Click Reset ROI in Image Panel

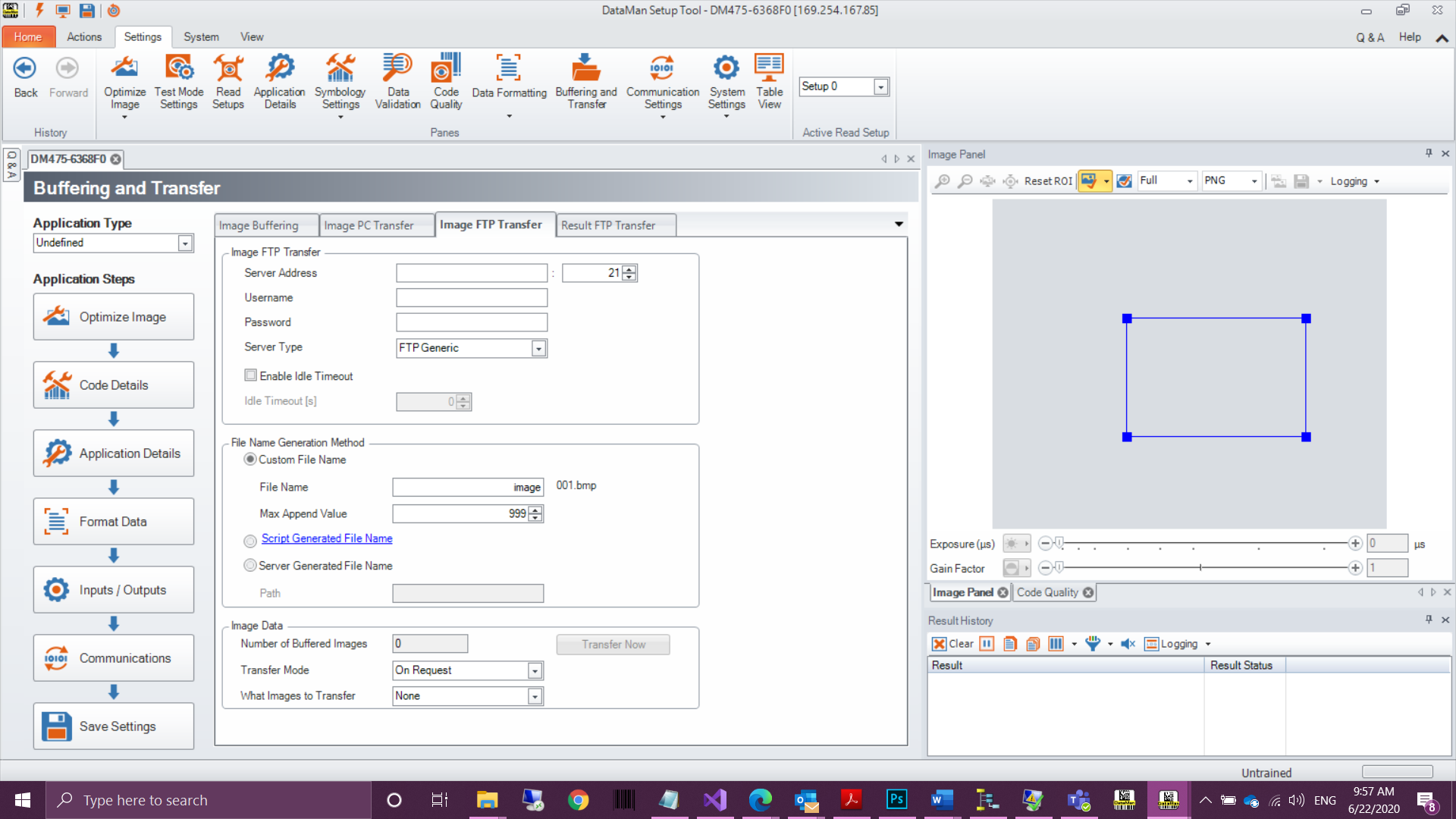[x=1047, y=181]
